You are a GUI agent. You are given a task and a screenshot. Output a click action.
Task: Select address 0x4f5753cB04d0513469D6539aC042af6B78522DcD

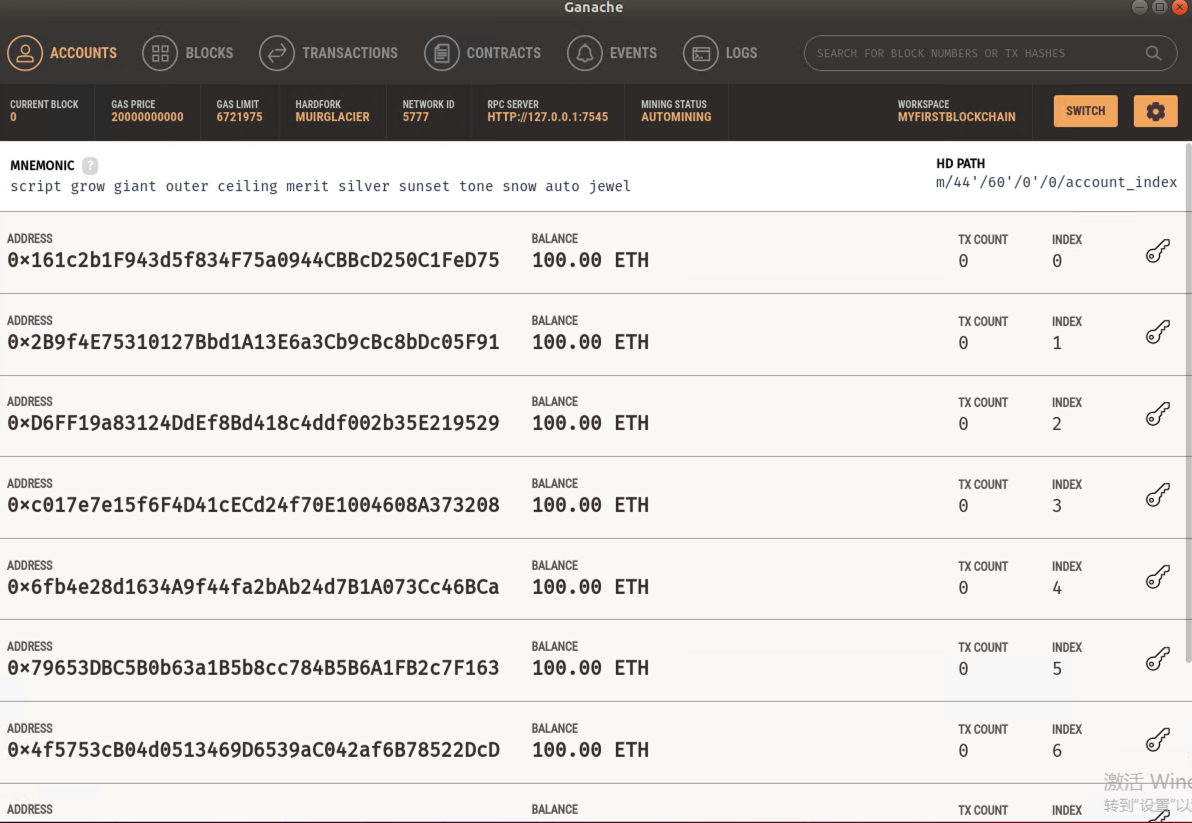[x=253, y=750]
